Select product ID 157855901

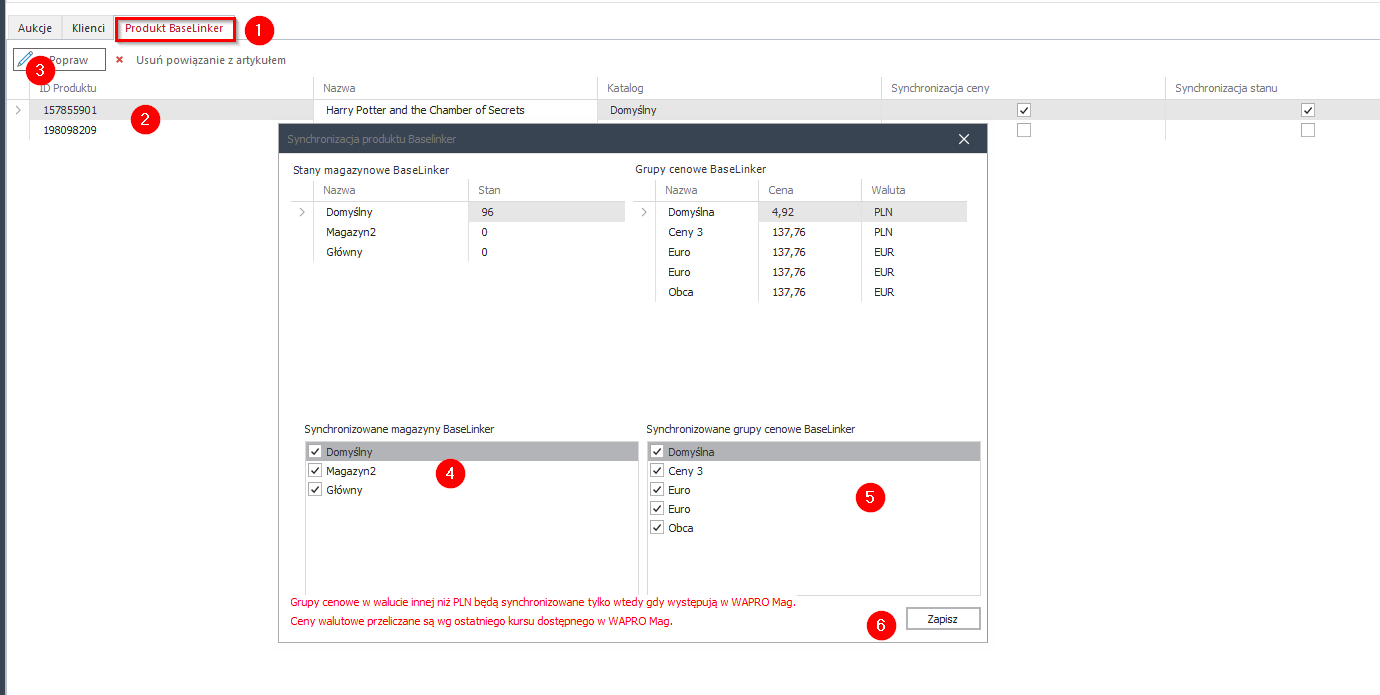click(x=70, y=110)
